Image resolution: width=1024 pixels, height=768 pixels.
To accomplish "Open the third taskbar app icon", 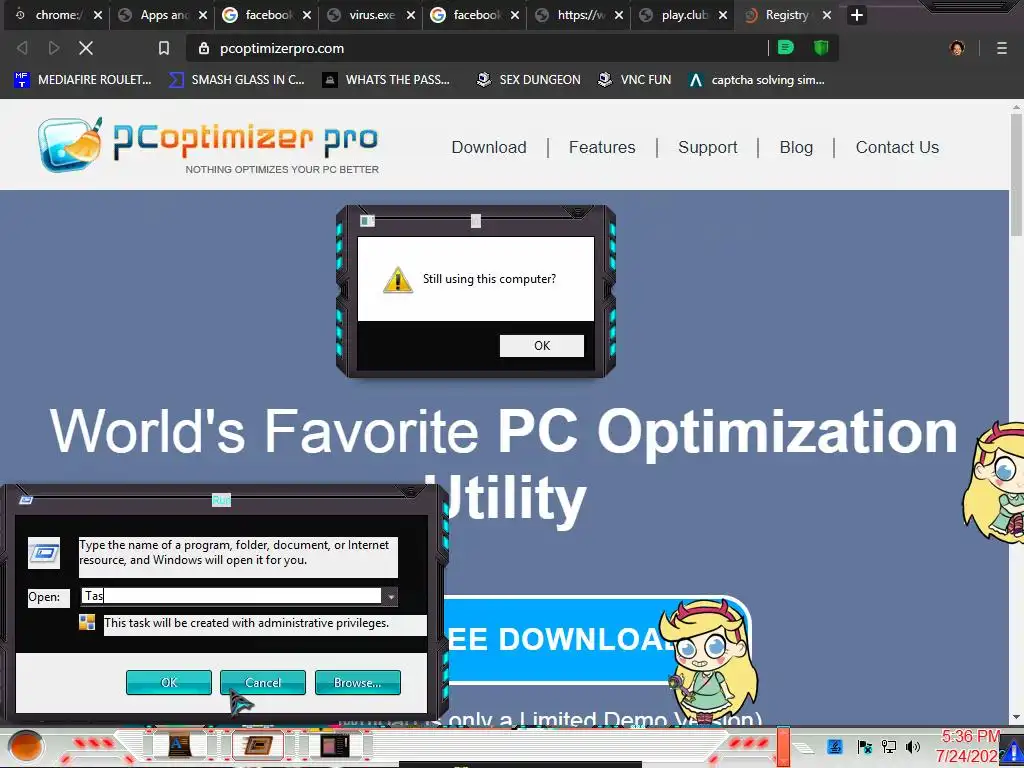I will pyautogui.click(x=334, y=745).
